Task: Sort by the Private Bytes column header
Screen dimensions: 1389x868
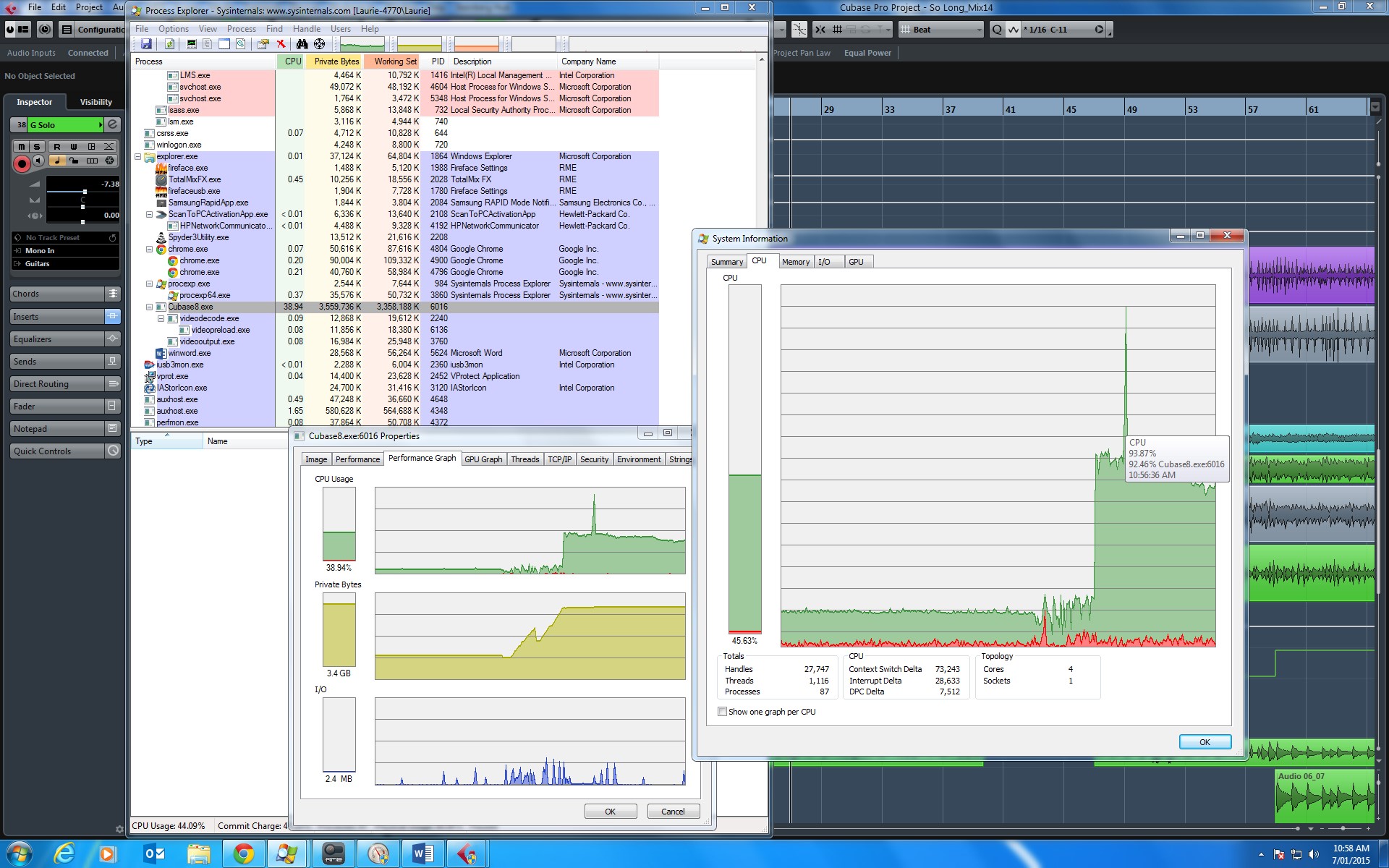Action: [334, 61]
